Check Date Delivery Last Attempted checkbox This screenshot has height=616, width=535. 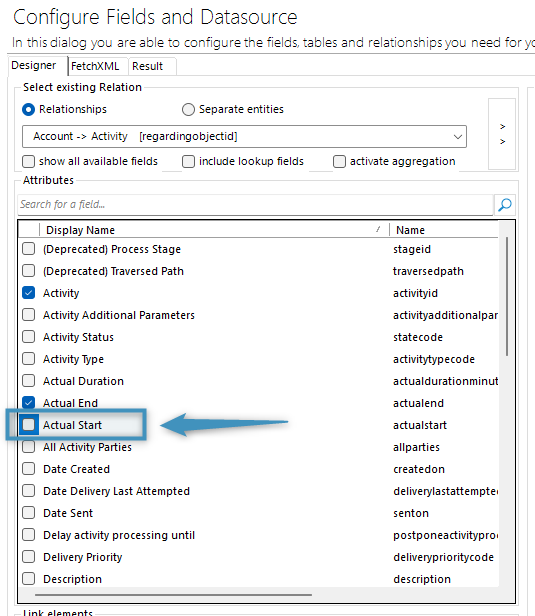point(28,491)
